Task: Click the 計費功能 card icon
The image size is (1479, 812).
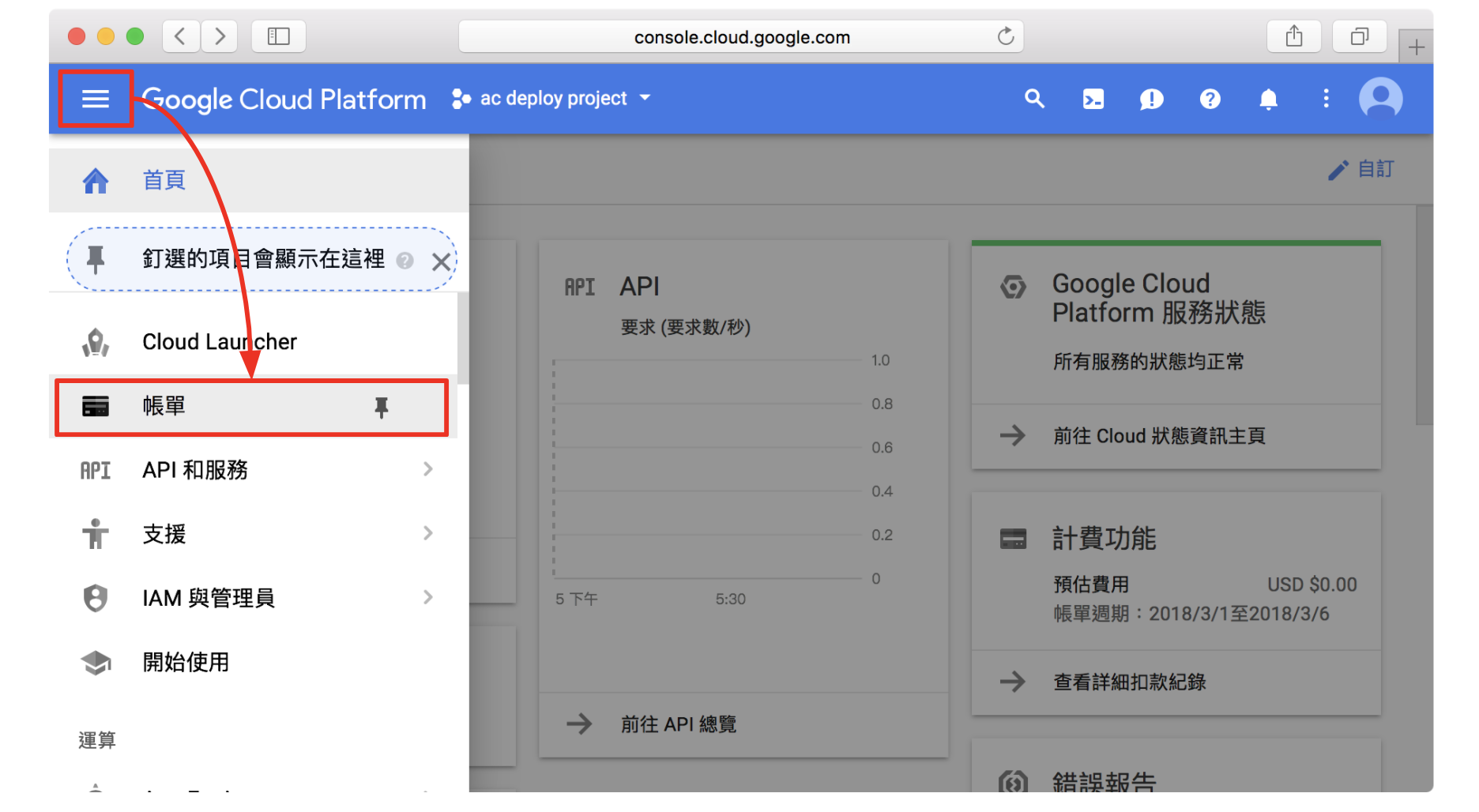Action: [1013, 539]
